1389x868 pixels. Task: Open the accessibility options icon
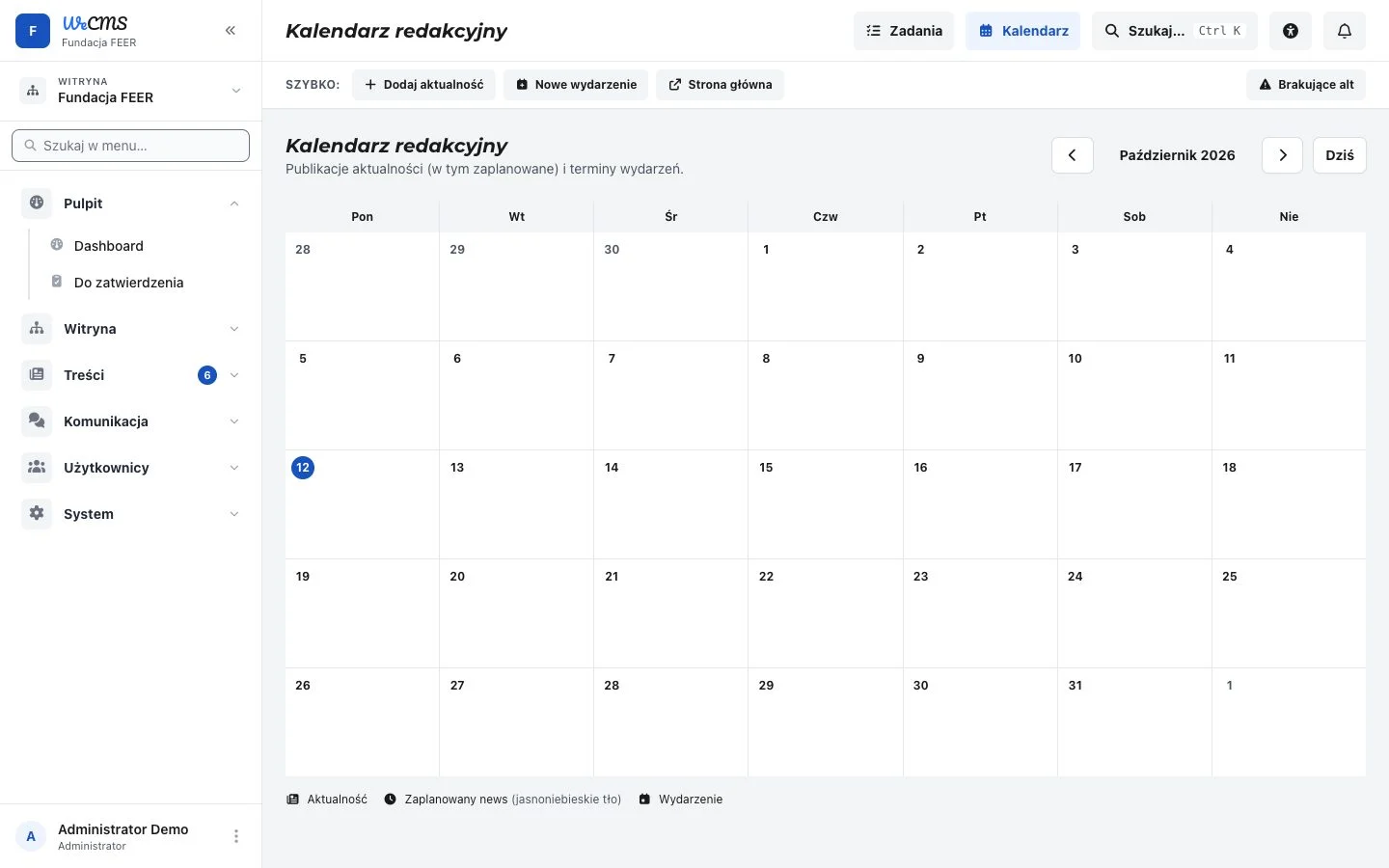point(1291,31)
